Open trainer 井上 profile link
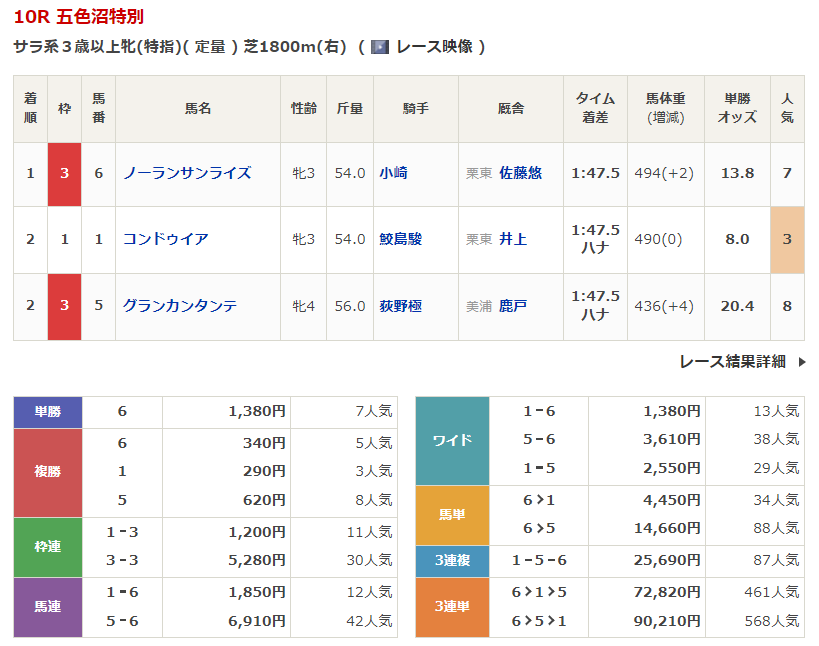The height and width of the screenshot is (646, 819). click(513, 239)
